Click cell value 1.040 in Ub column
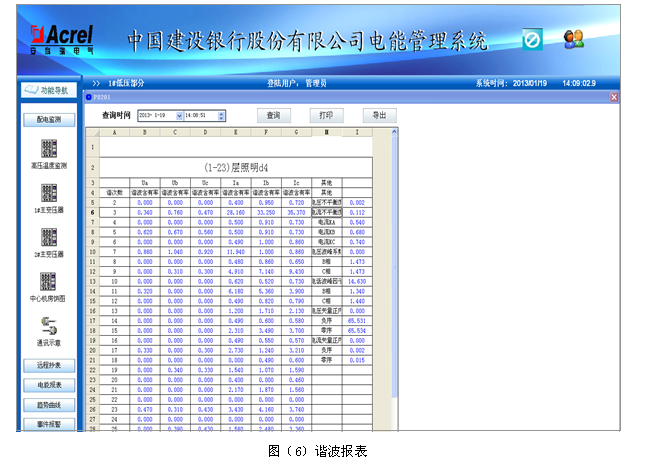Viewport: 672px width, 464px height. pos(175,252)
